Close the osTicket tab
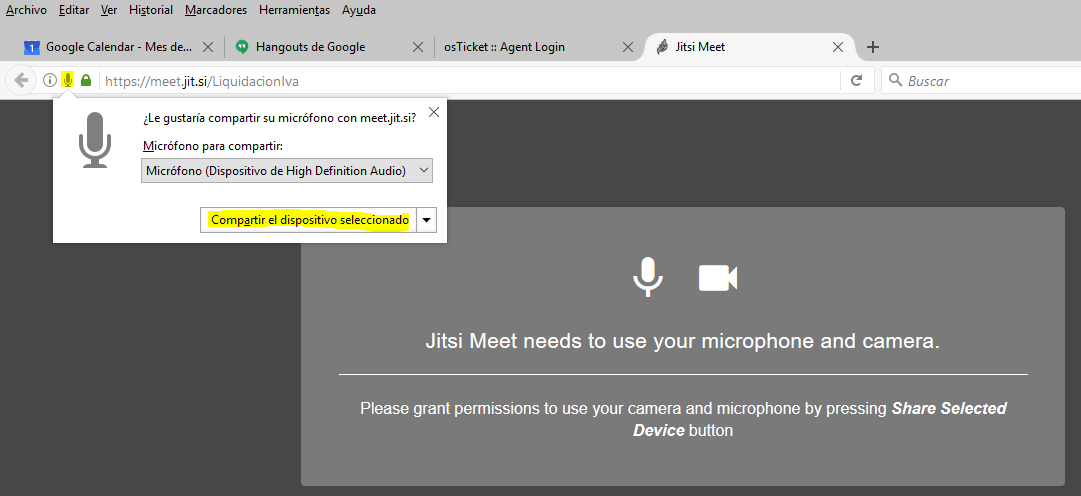Viewport: 1081px width, 496px height. click(627, 47)
